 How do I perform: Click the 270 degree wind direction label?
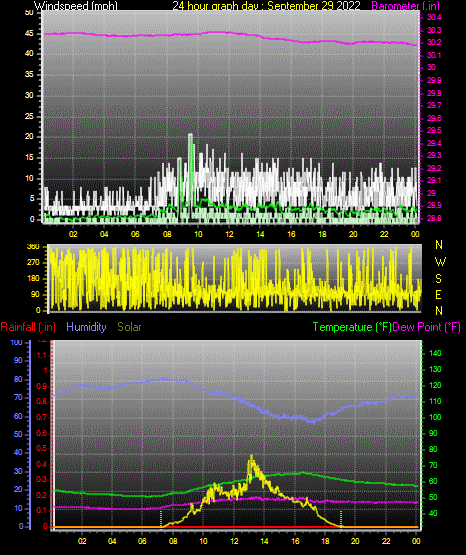pos(33,263)
